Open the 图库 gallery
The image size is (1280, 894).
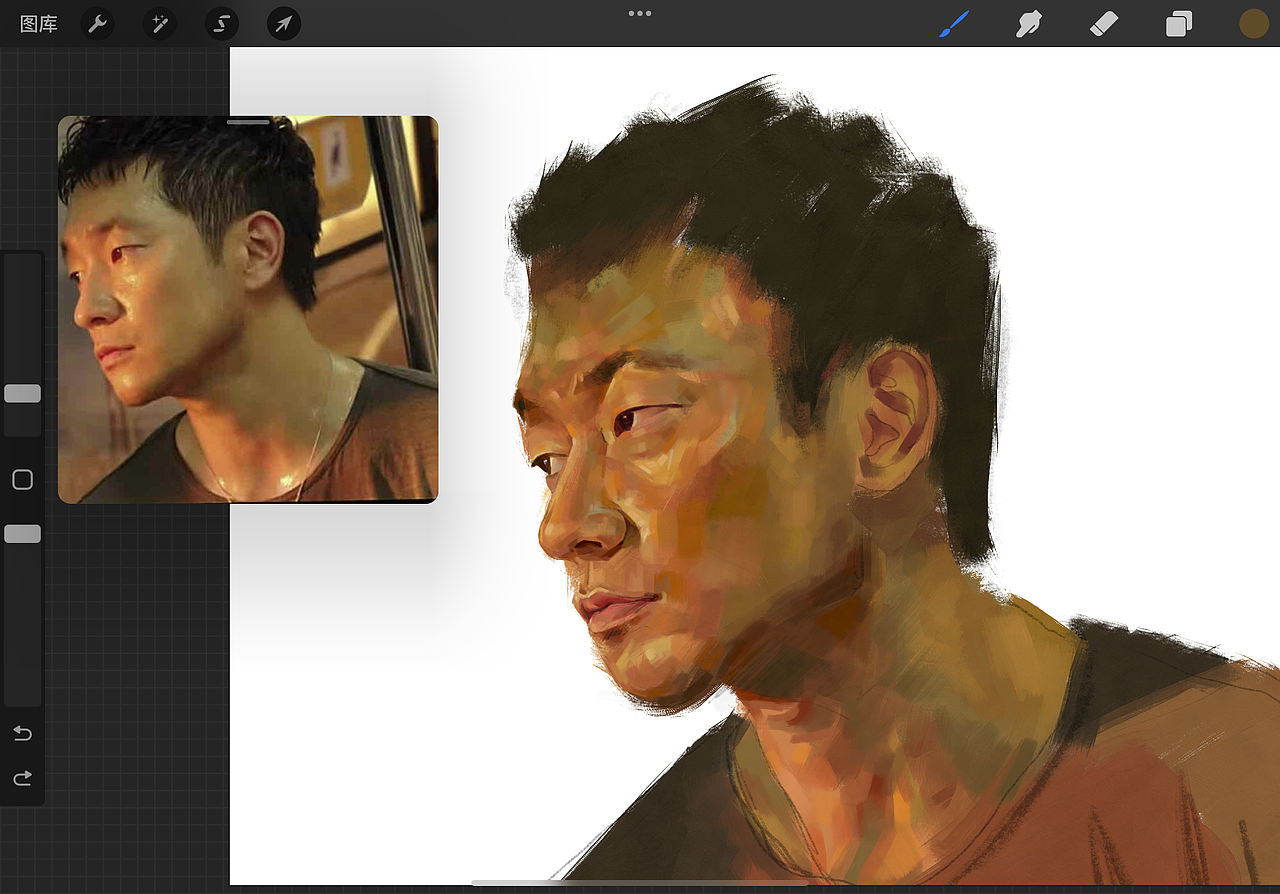(39, 24)
